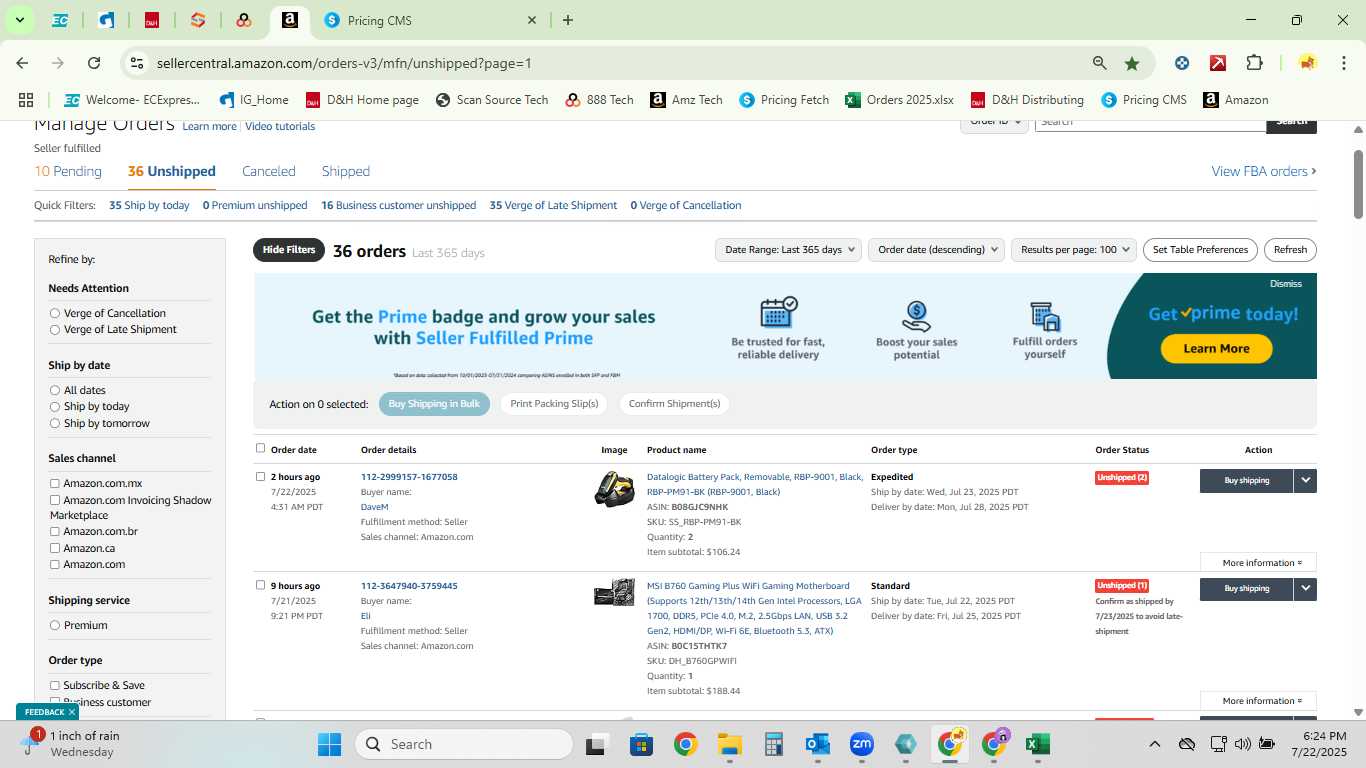Viewport: 1366px width, 768px height.
Task: Click Print Packing Slip(s) button
Action: (x=554, y=404)
